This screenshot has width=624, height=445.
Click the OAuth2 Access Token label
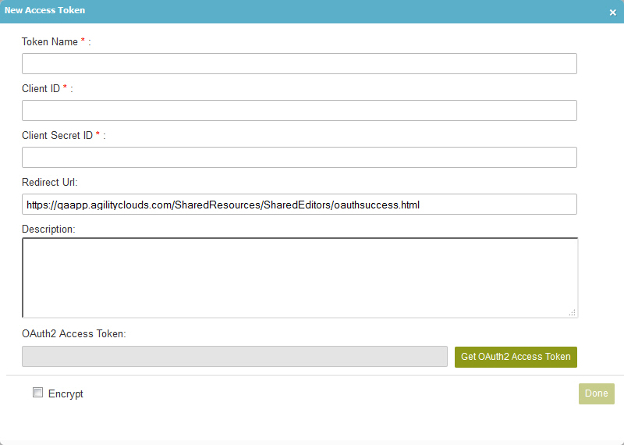click(74, 334)
